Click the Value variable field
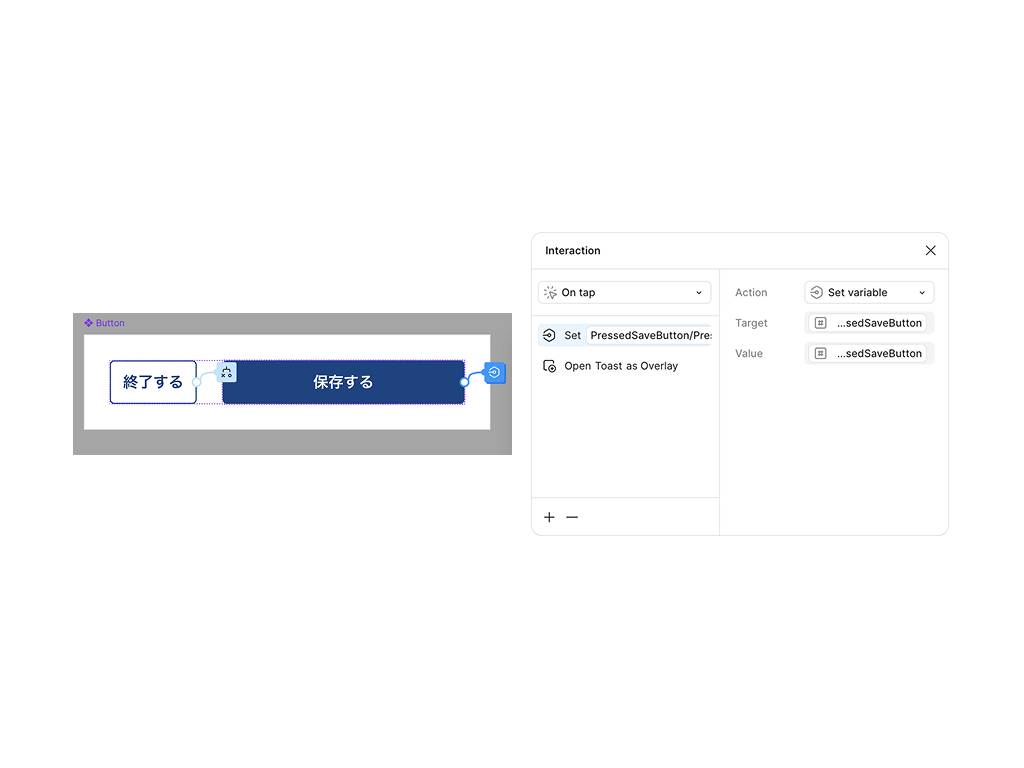This screenshot has height=768, width=1024. (869, 353)
